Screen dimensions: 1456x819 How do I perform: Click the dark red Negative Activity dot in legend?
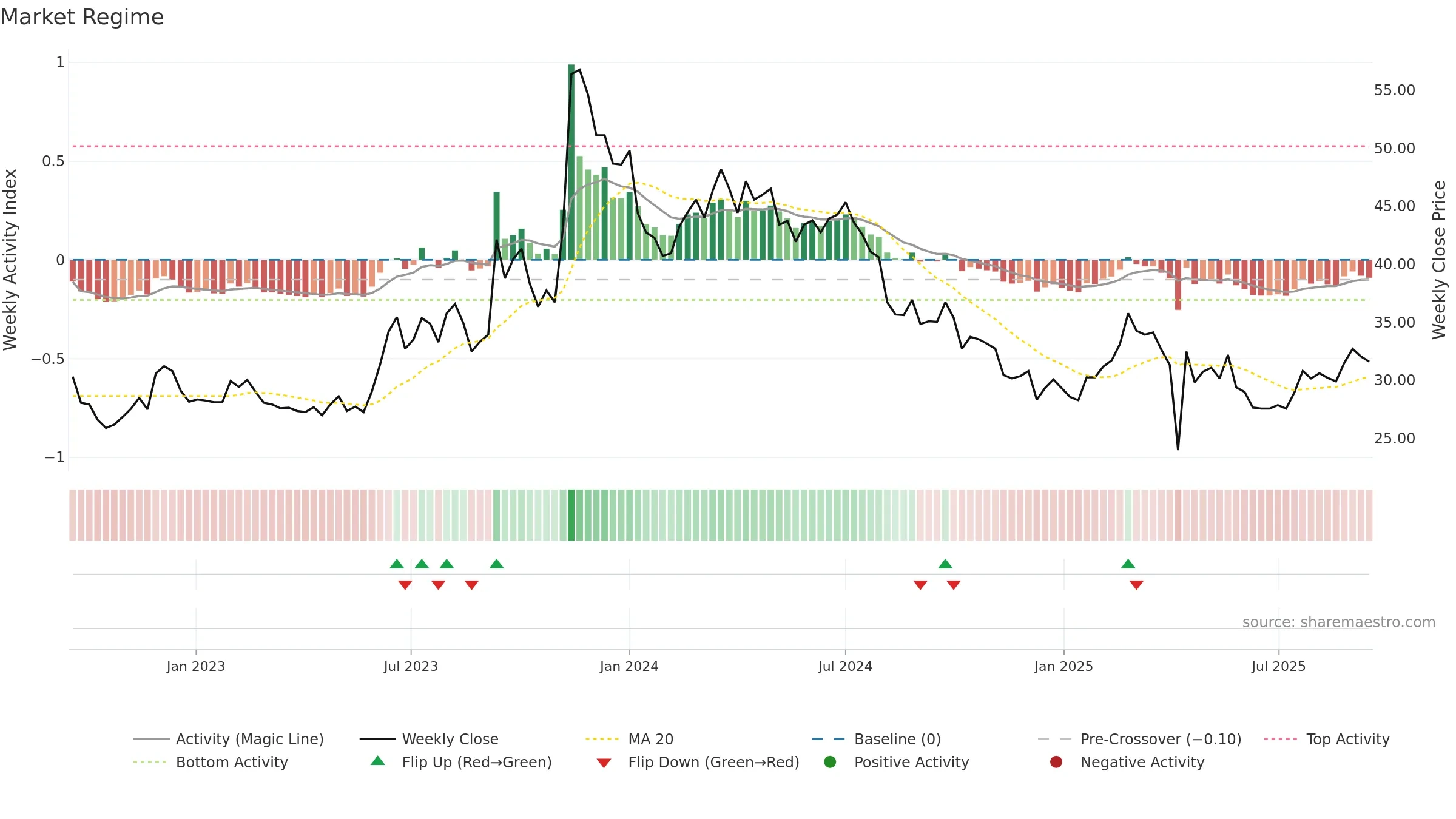[1056, 762]
